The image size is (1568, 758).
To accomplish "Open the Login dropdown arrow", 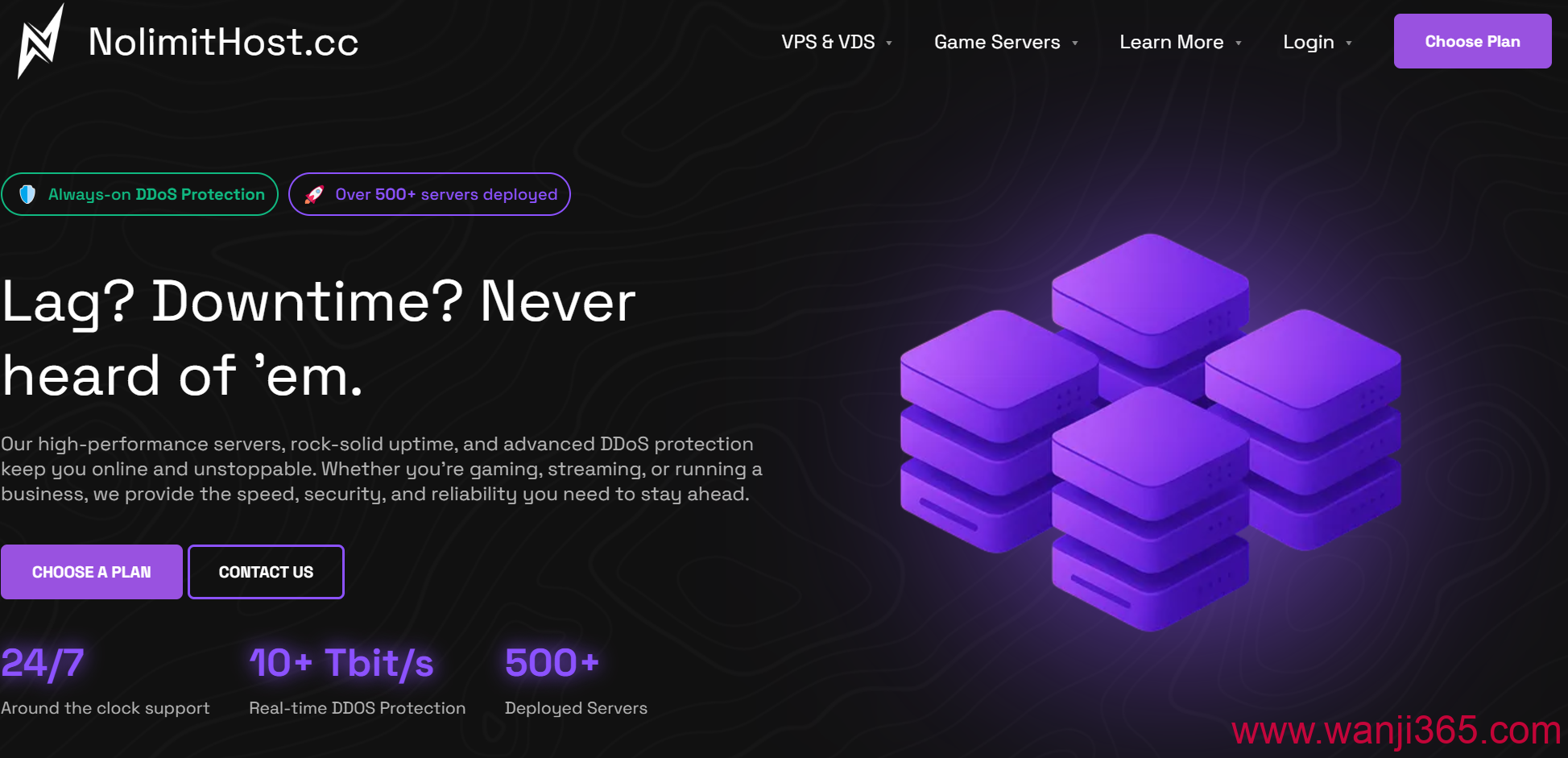I will click(x=1348, y=43).
